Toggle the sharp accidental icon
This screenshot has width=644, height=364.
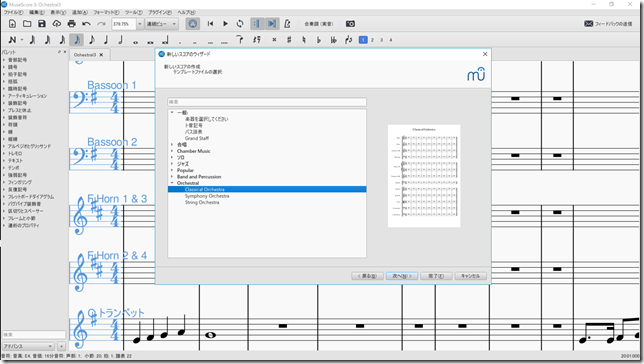[289, 40]
